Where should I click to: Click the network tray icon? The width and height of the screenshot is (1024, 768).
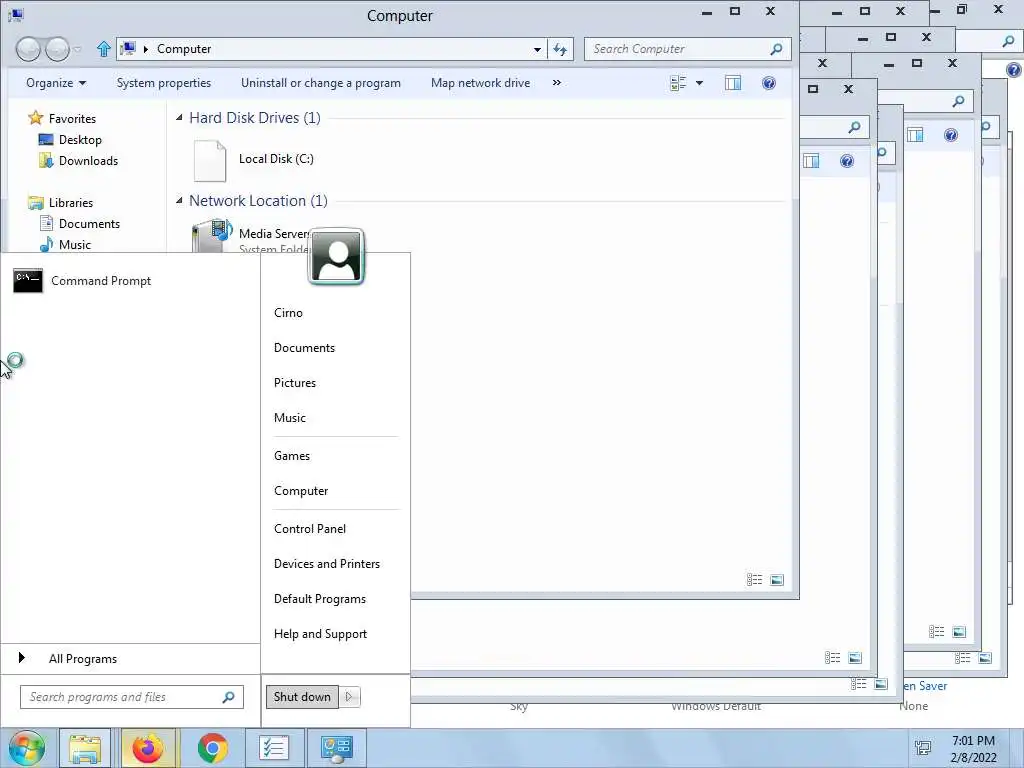click(923, 747)
